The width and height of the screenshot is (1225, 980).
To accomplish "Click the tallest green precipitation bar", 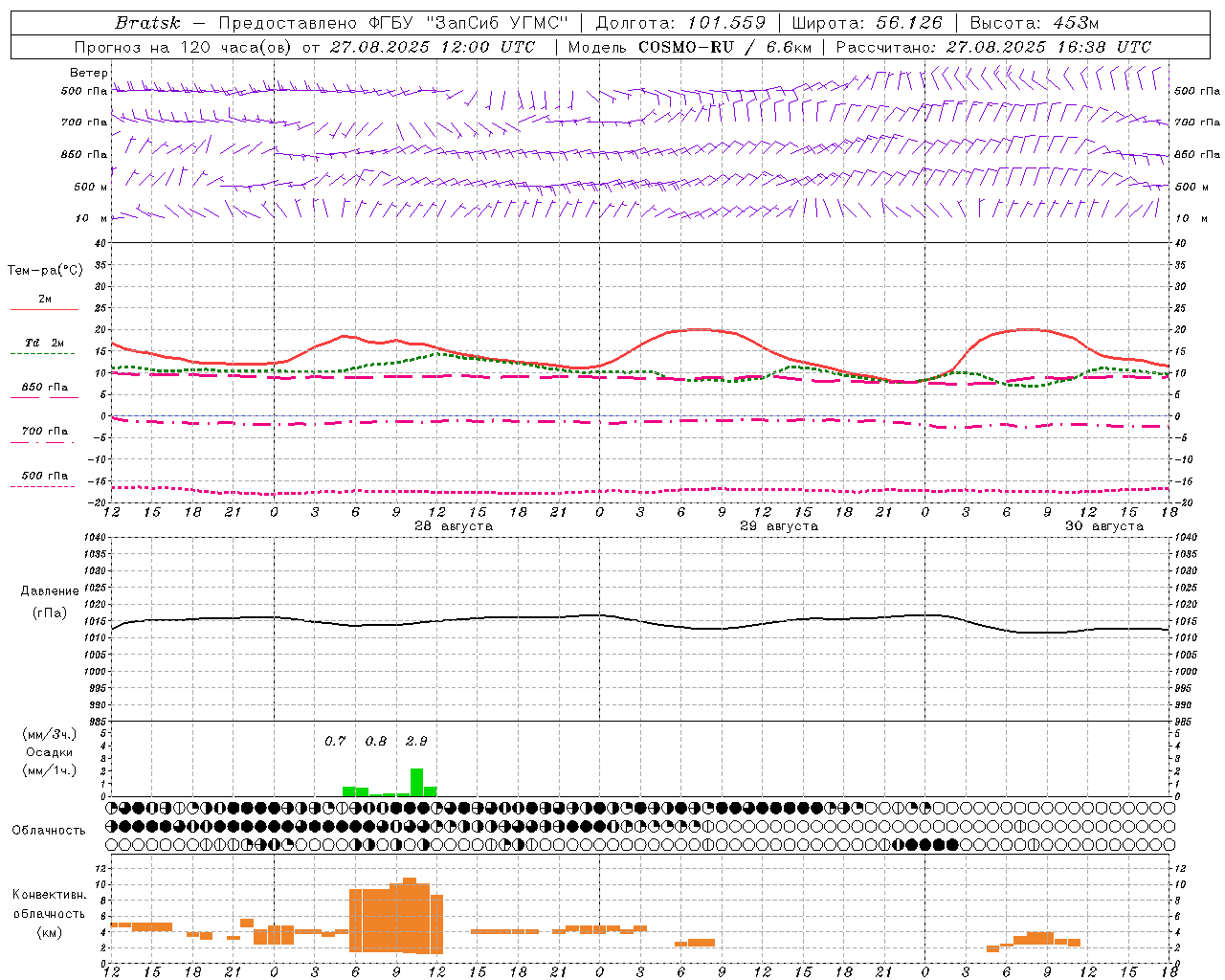I will click(416, 782).
